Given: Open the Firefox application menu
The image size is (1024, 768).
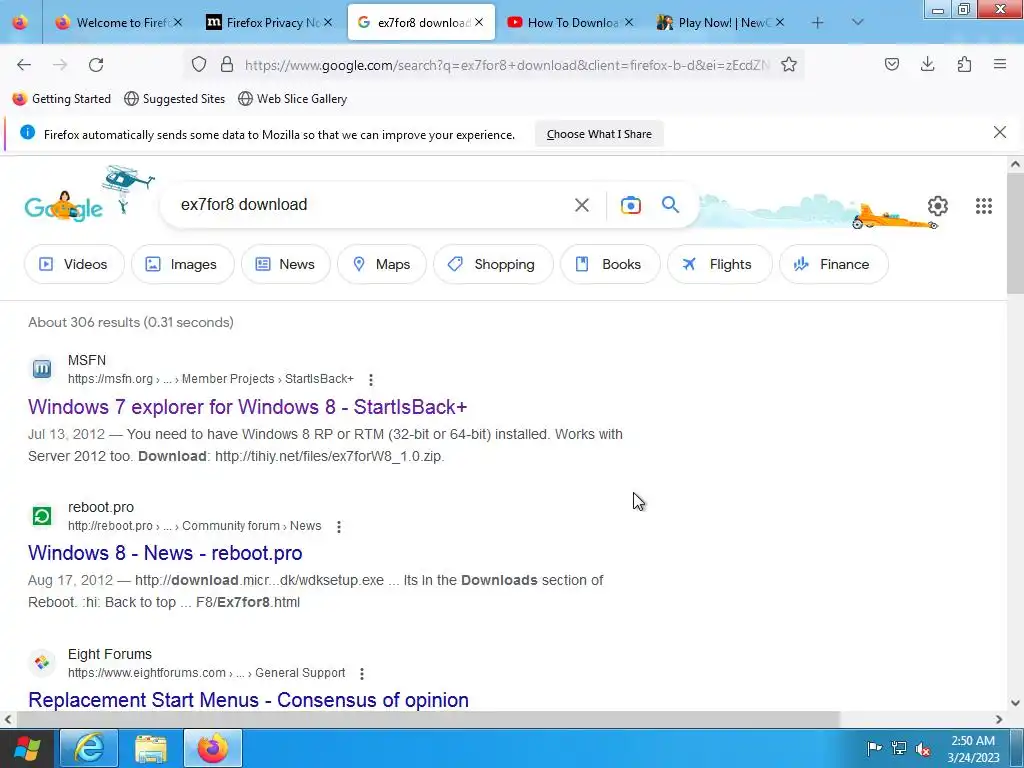Looking at the screenshot, I should (x=1000, y=64).
